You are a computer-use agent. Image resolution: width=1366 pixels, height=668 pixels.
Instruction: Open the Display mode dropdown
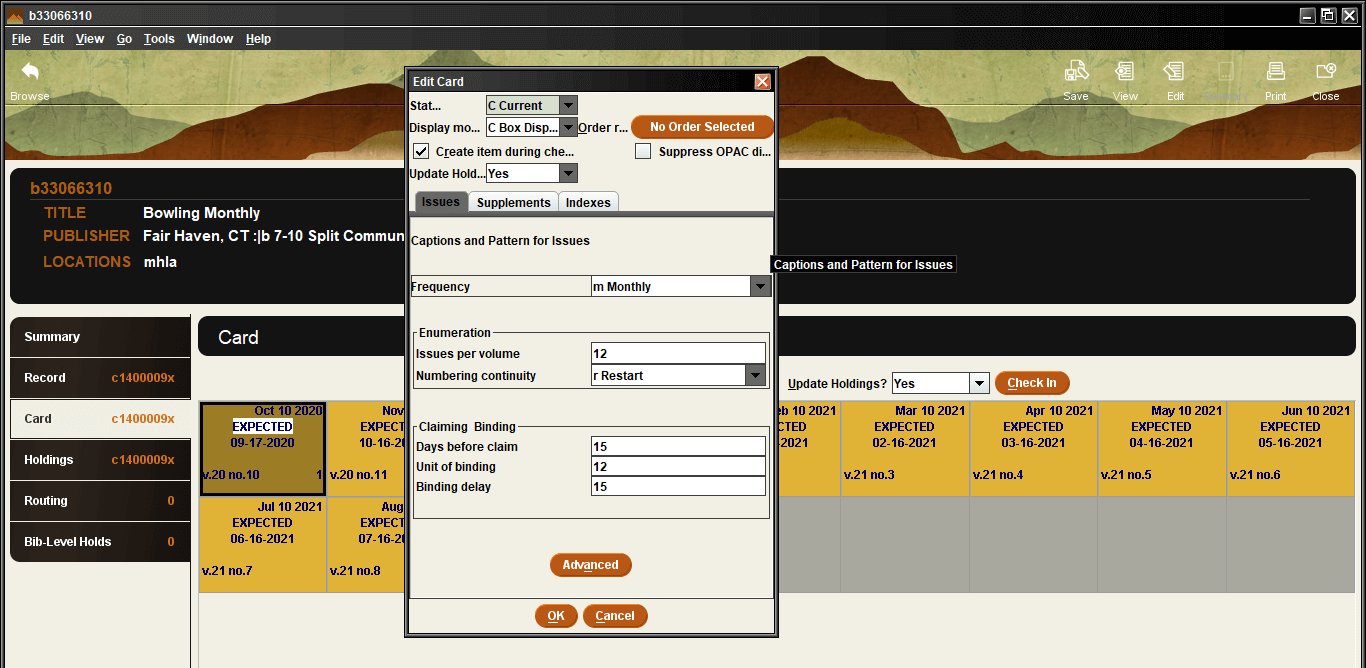[568, 128]
